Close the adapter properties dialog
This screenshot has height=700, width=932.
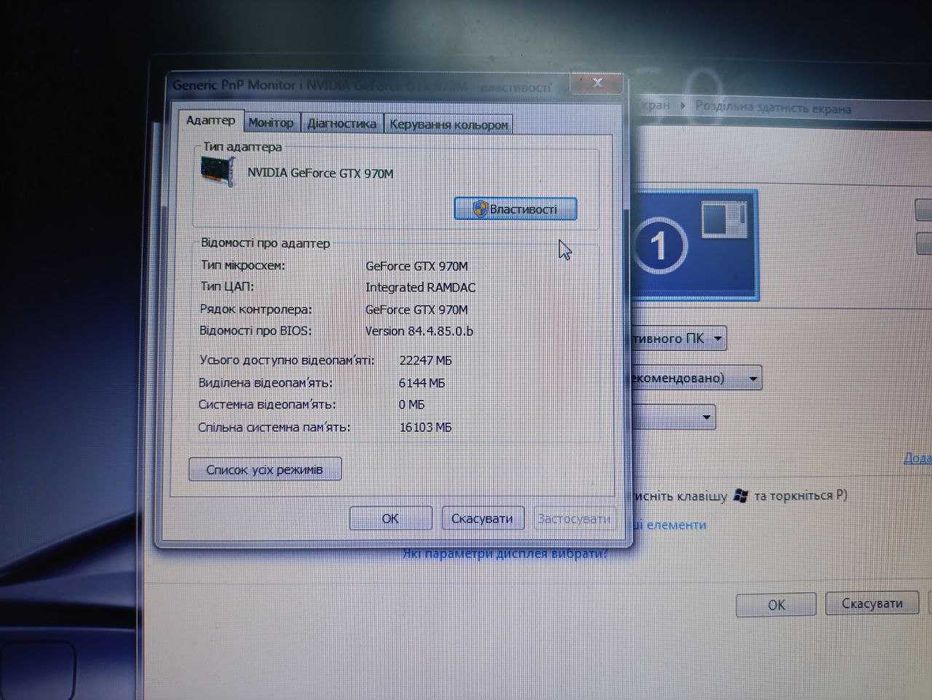(x=597, y=83)
